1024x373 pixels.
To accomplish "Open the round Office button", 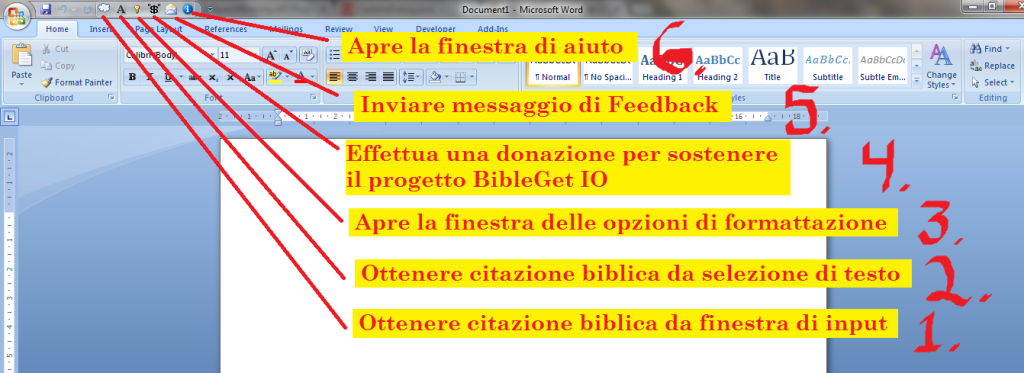I will 16,16.
